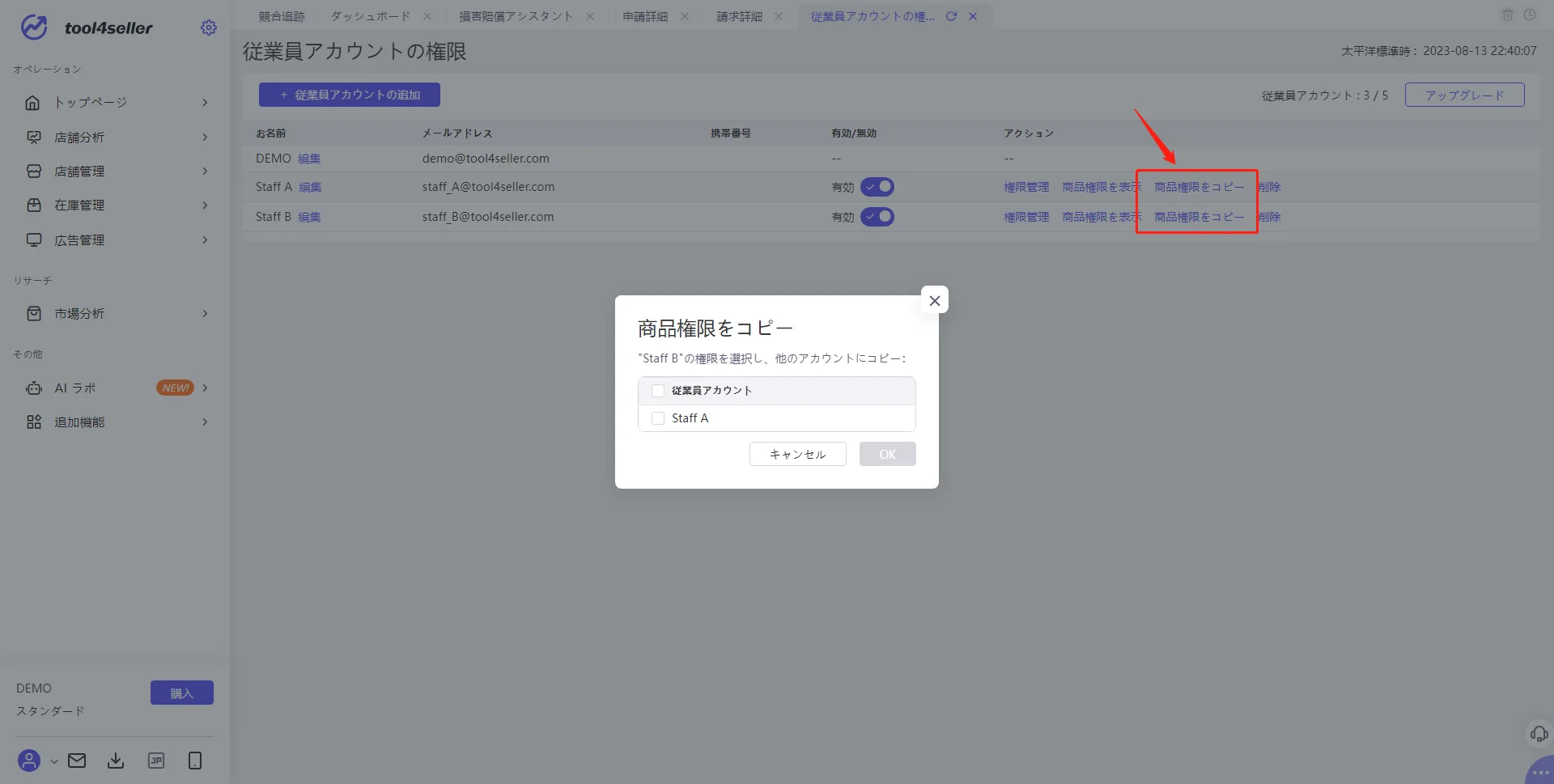Expand the 店舗分析 chevron
This screenshot has width=1554, height=784.
click(205, 138)
